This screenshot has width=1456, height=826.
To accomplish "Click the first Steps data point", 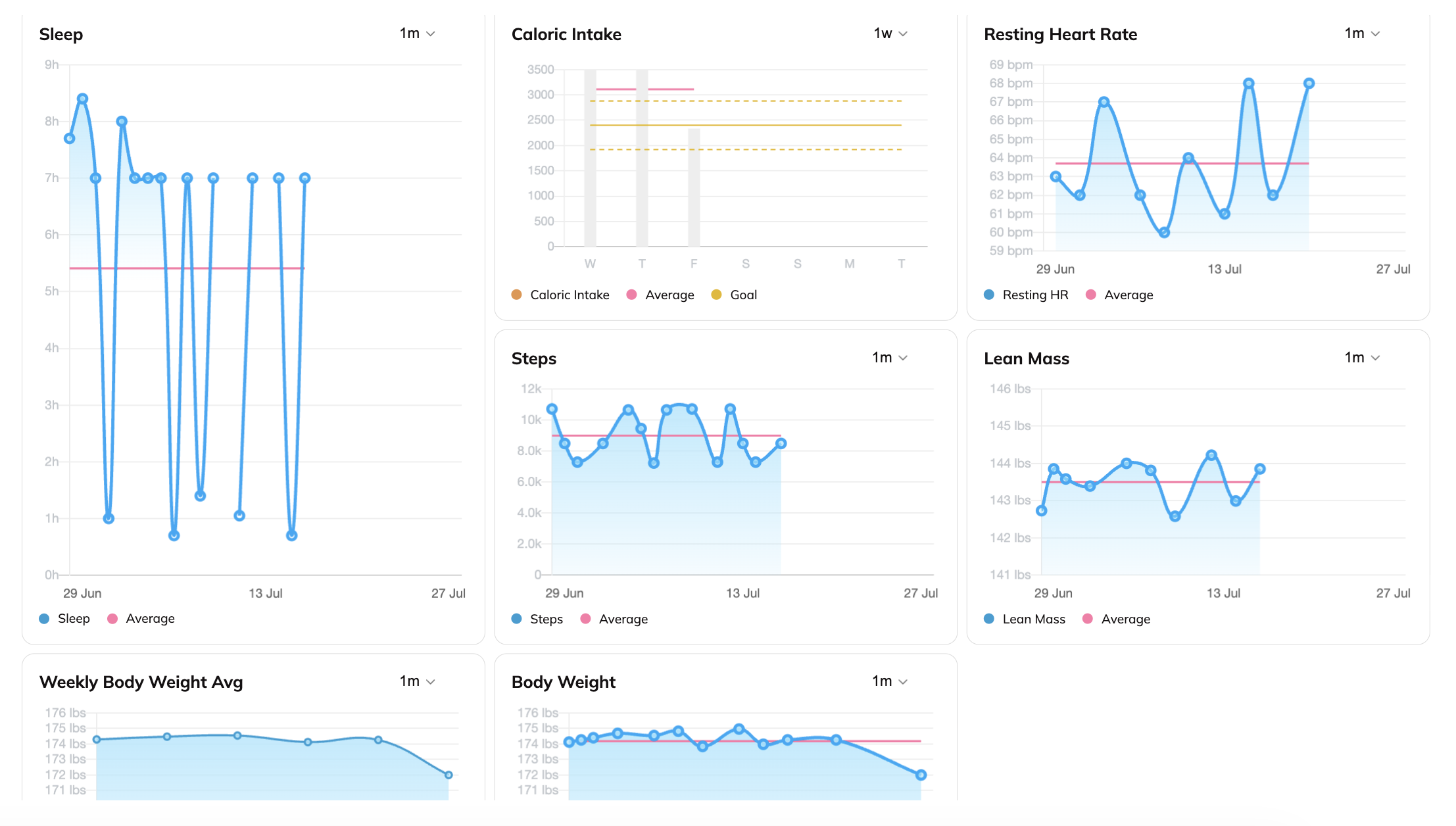I will tap(552, 409).
